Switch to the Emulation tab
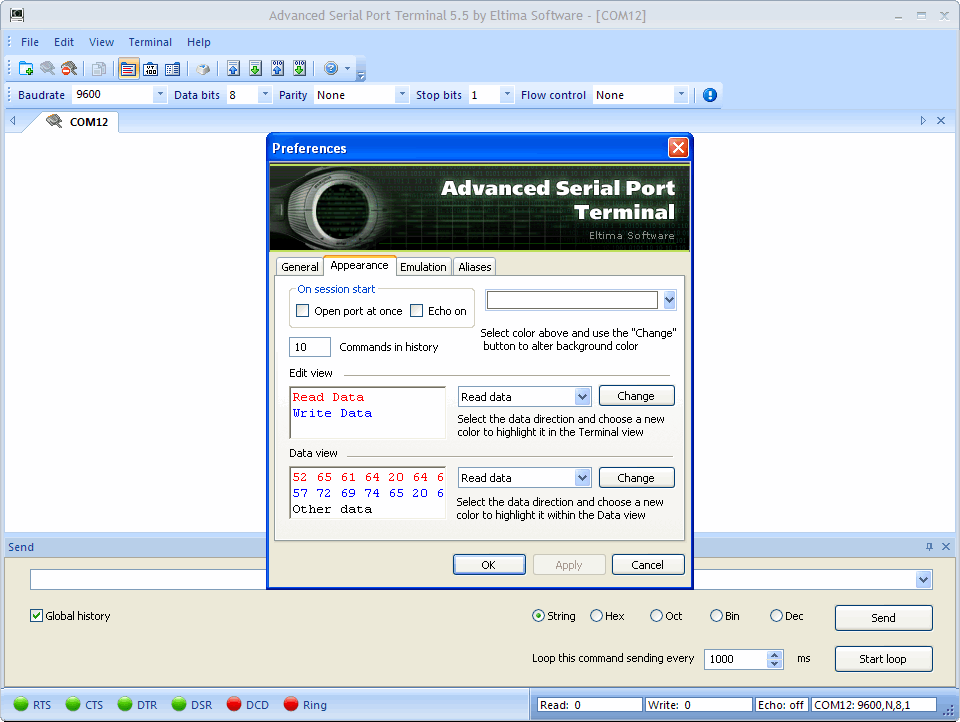960x722 pixels. tap(423, 267)
